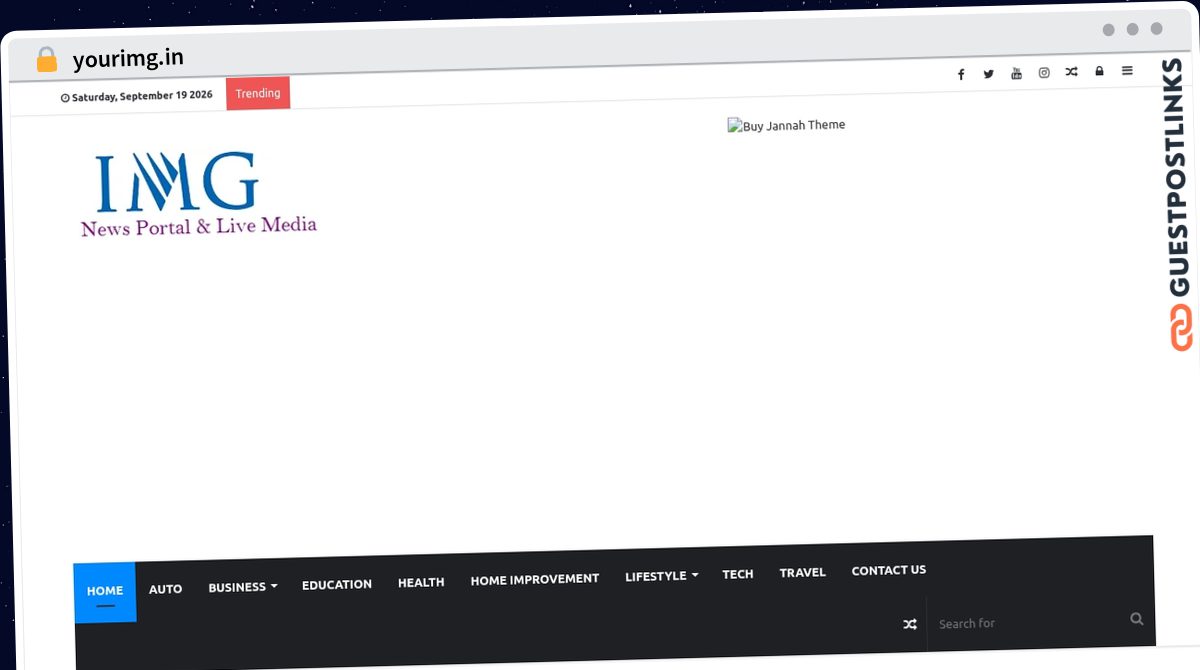This screenshot has height=670, width=1200.
Task: Open the Instagram social icon
Action: click(1044, 73)
